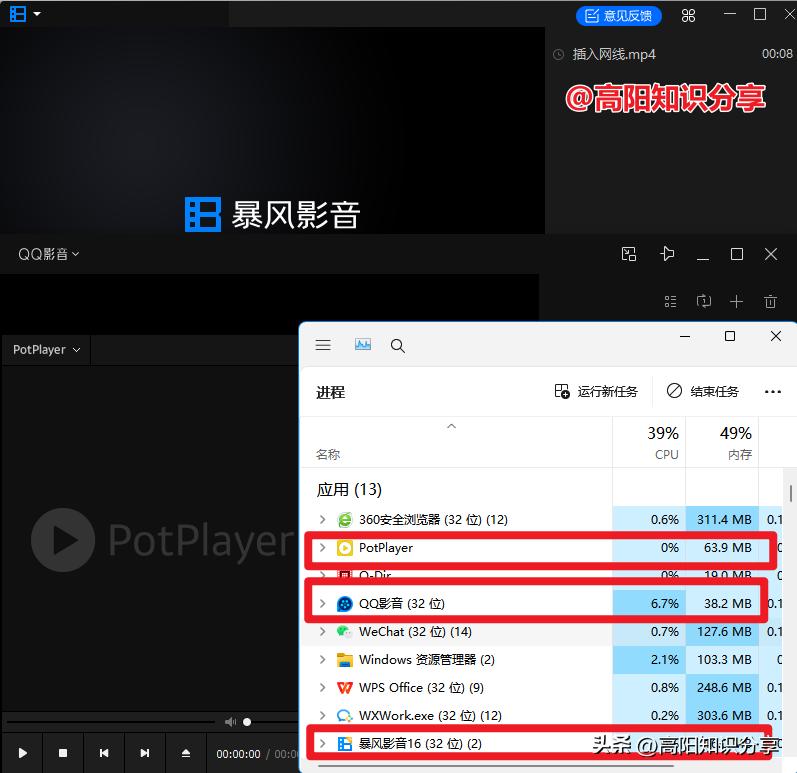Click the Task Manager performance graph icon
This screenshot has height=773, width=797.
coord(362,345)
